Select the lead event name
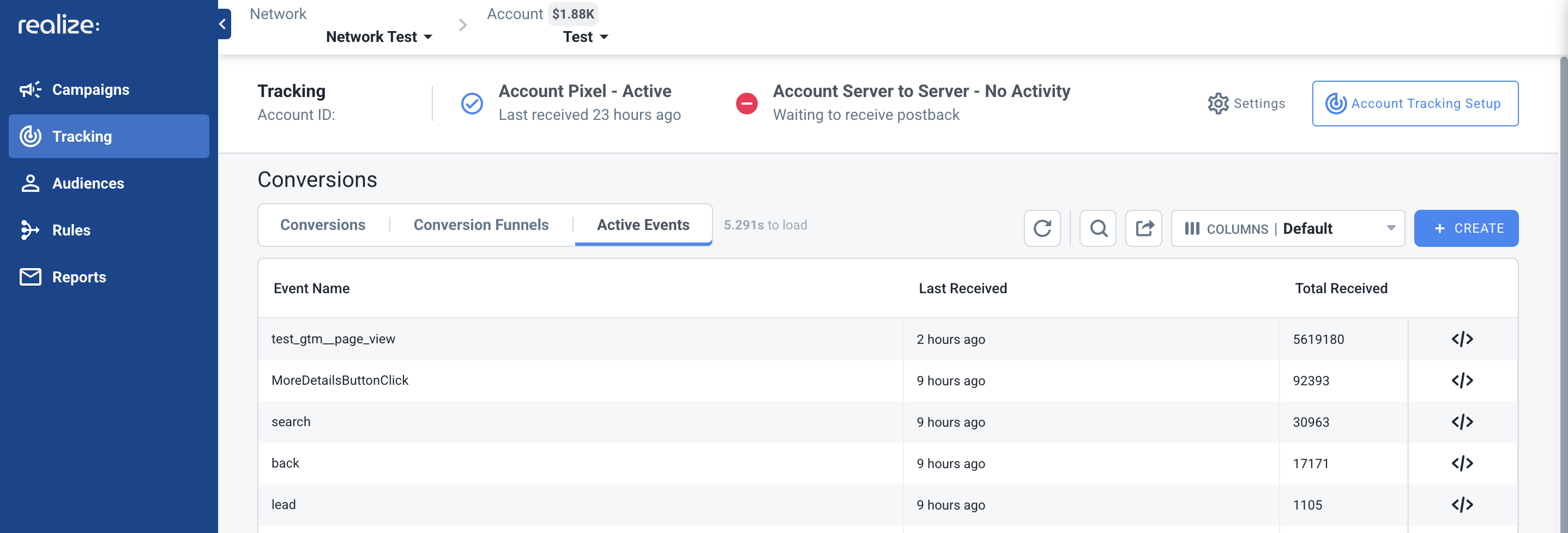 284,505
